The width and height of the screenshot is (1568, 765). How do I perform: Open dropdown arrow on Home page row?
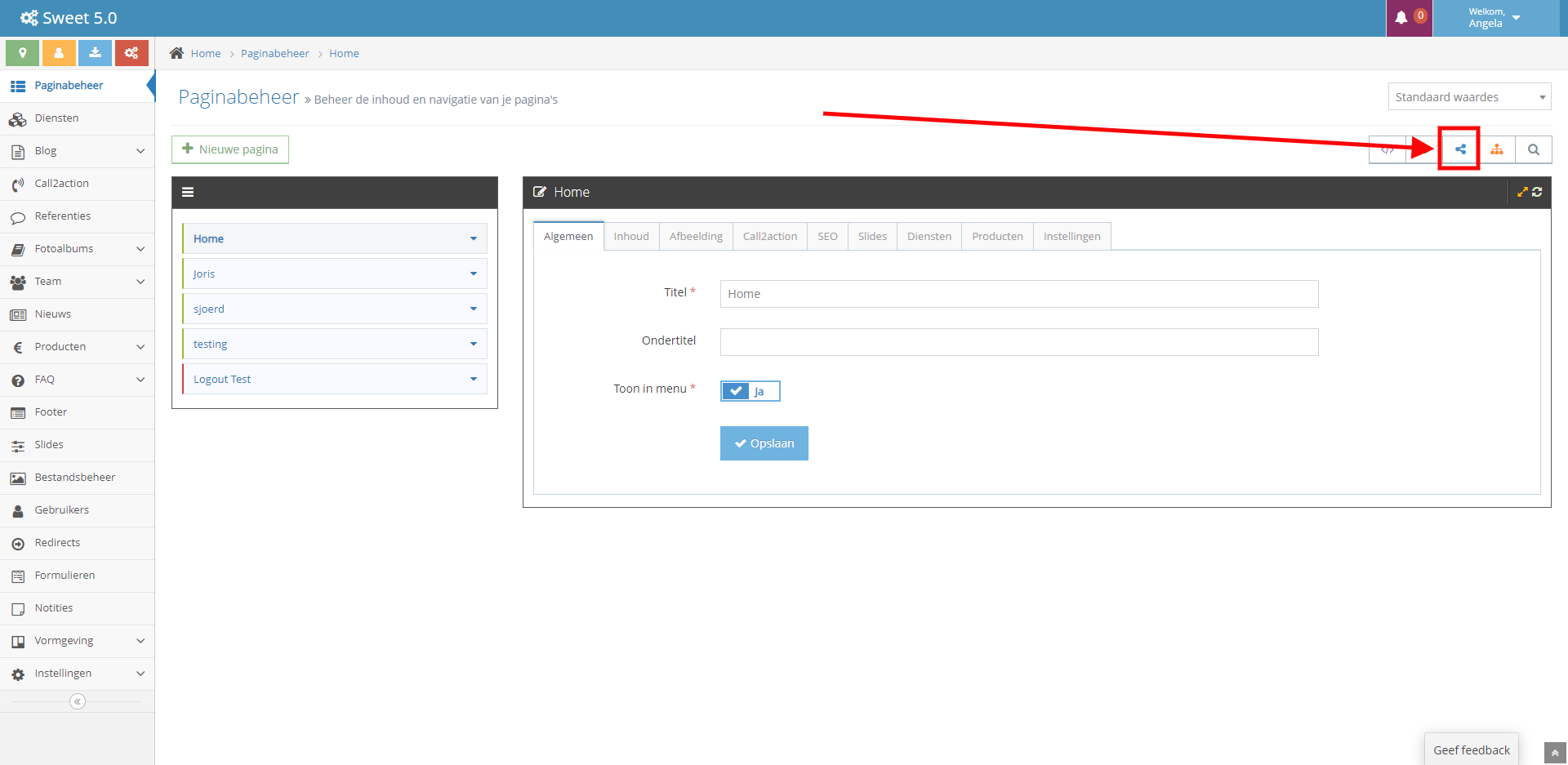474,238
